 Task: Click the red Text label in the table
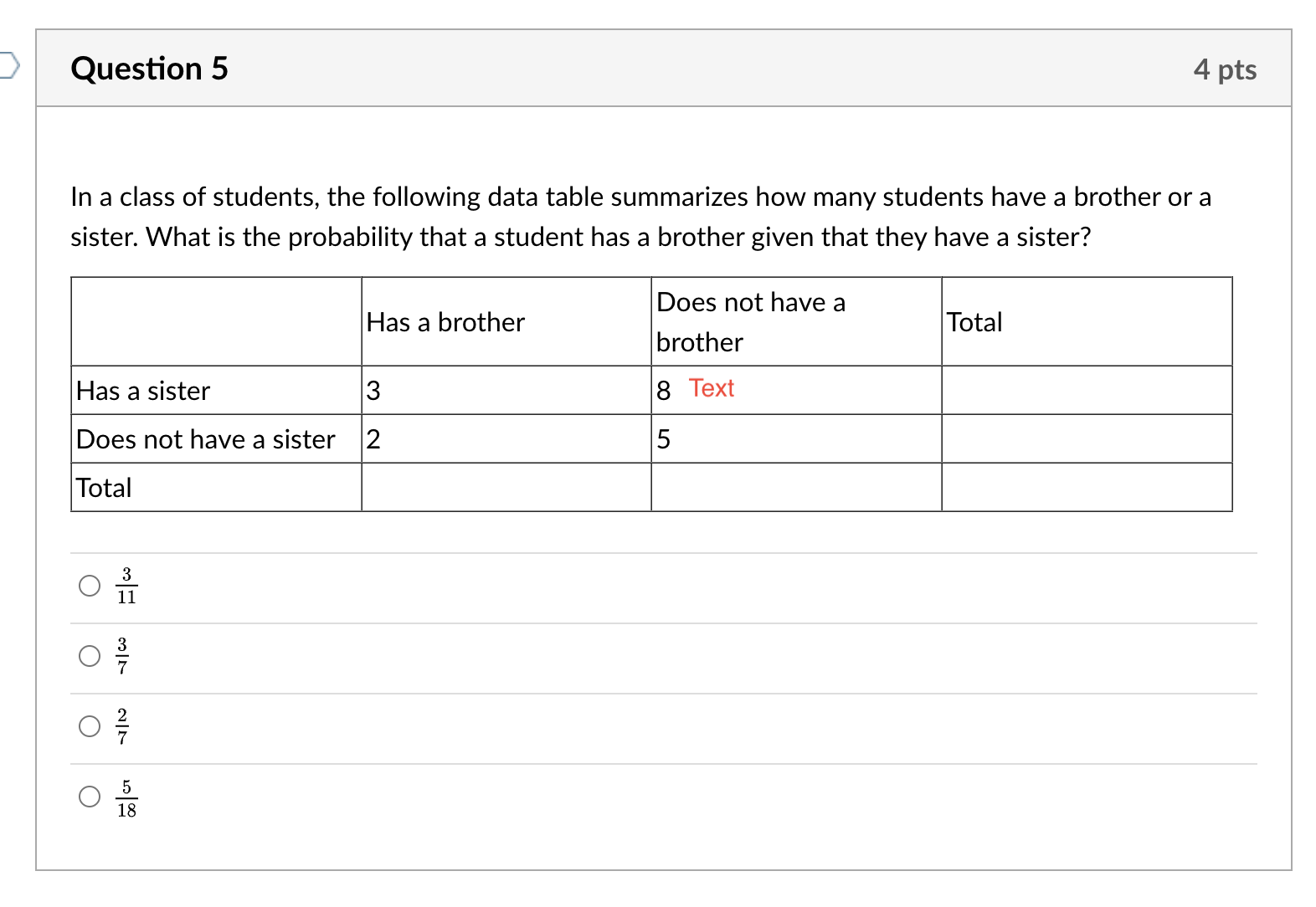[712, 388]
